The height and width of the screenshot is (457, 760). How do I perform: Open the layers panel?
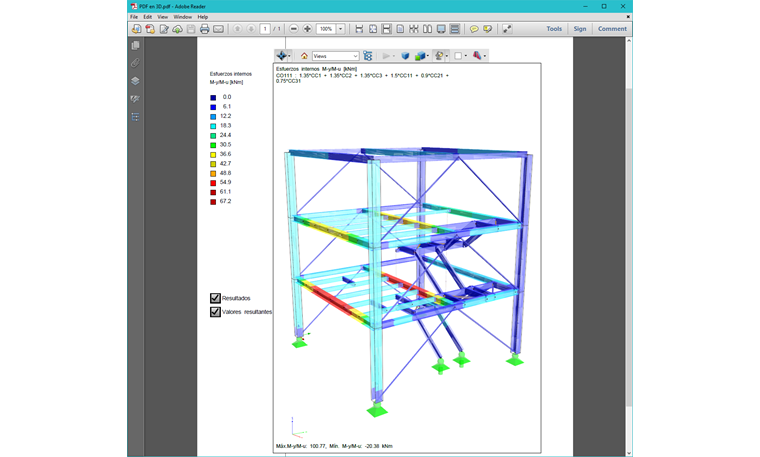(135, 81)
